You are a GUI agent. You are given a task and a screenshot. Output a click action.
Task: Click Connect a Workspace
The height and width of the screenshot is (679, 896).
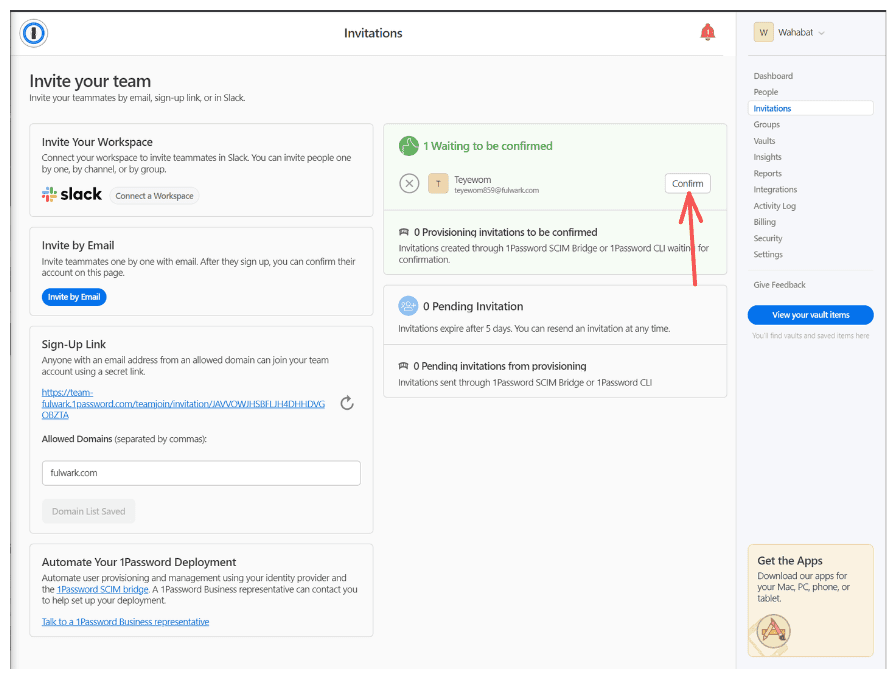point(154,195)
